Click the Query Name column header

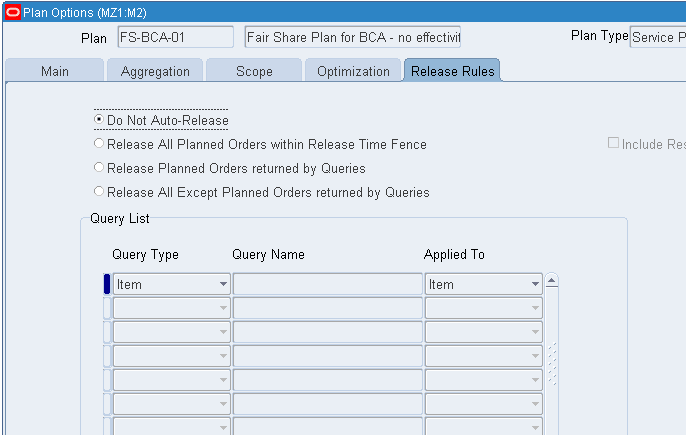point(268,254)
